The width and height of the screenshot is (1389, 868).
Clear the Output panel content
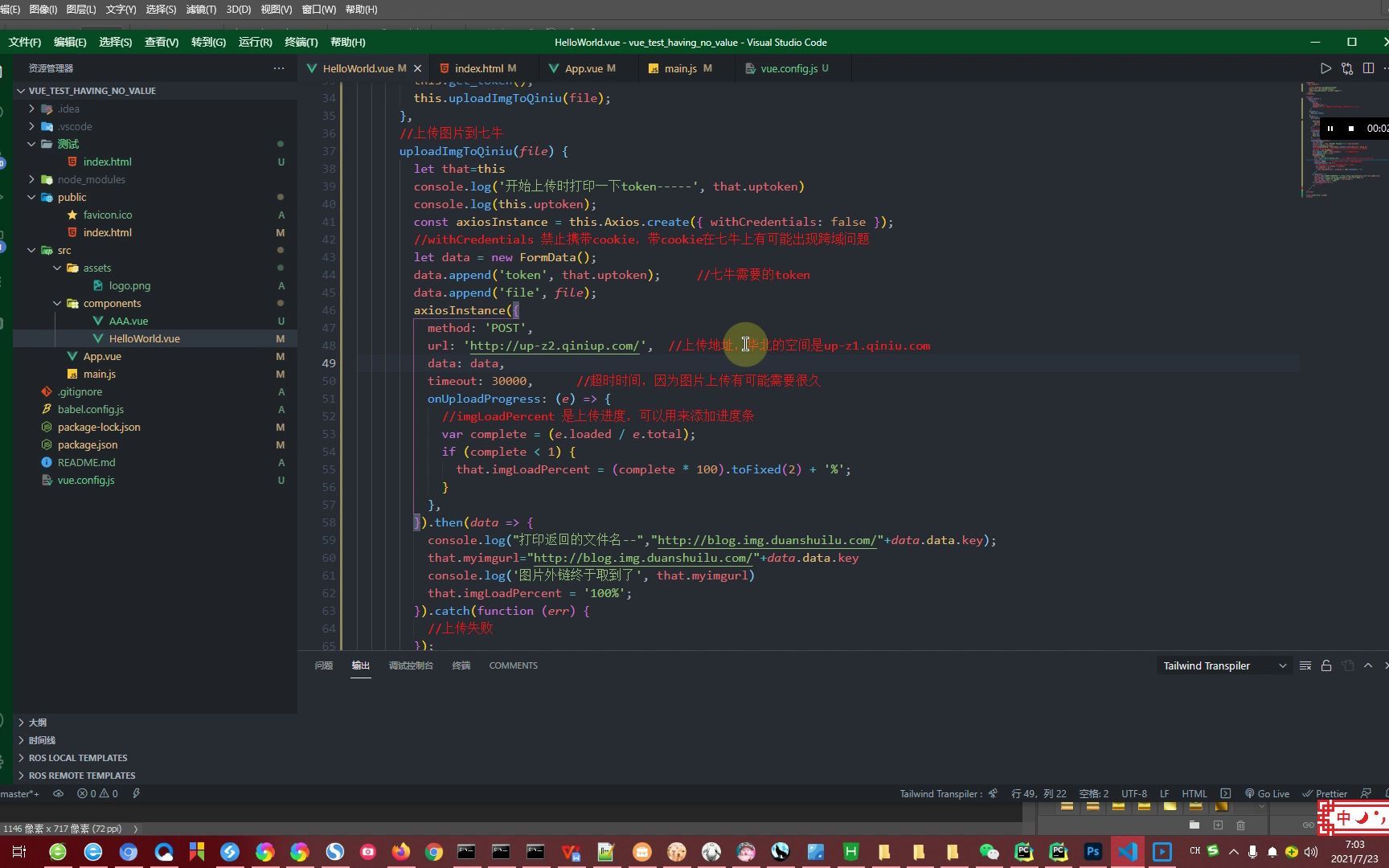(1305, 665)
